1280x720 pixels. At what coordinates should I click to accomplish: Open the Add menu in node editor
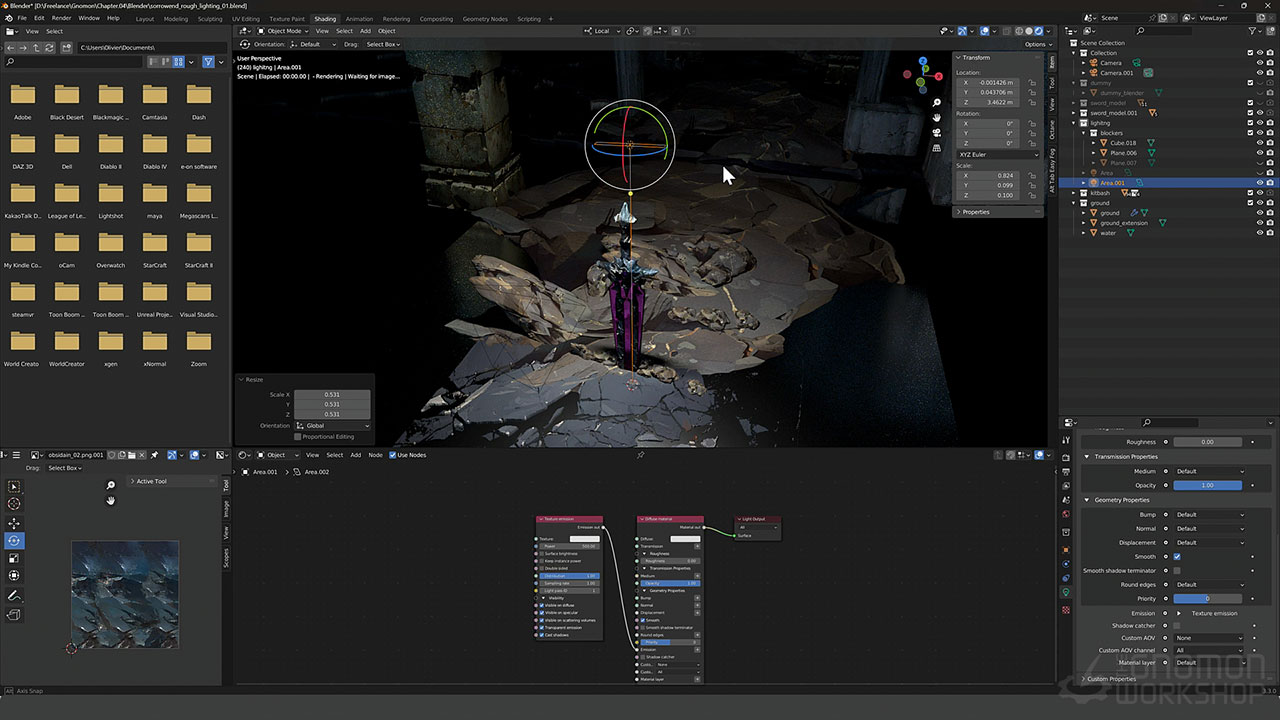355,455
